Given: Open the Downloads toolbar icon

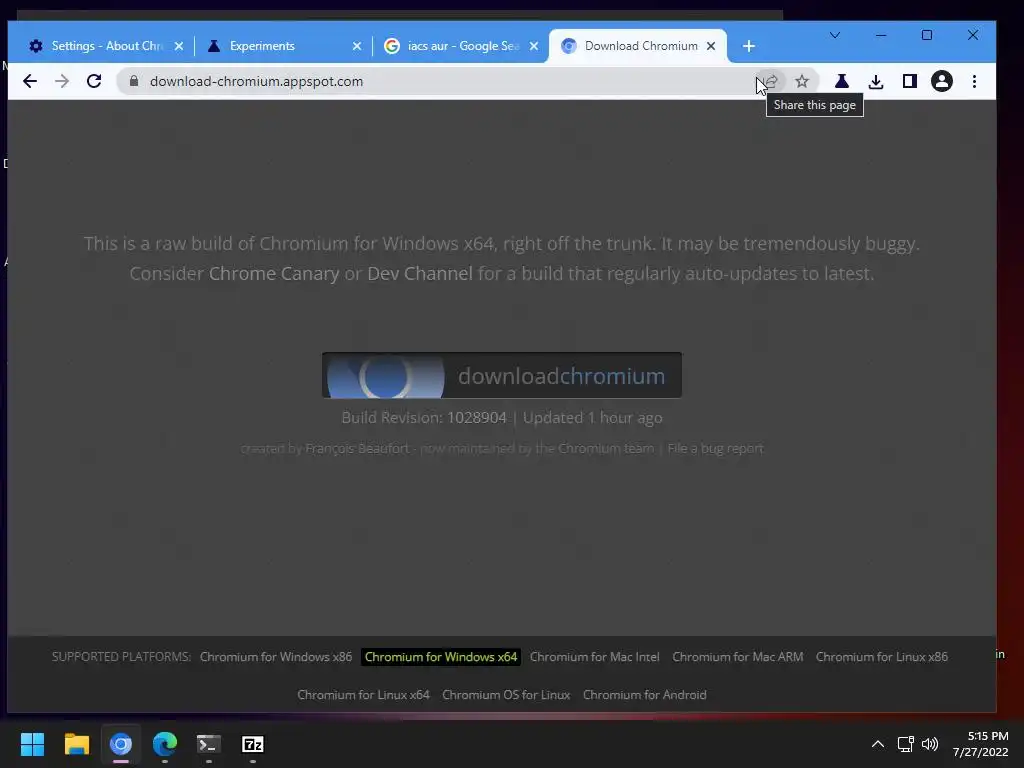Looking at the screenshot, I should tap(876, 81).
